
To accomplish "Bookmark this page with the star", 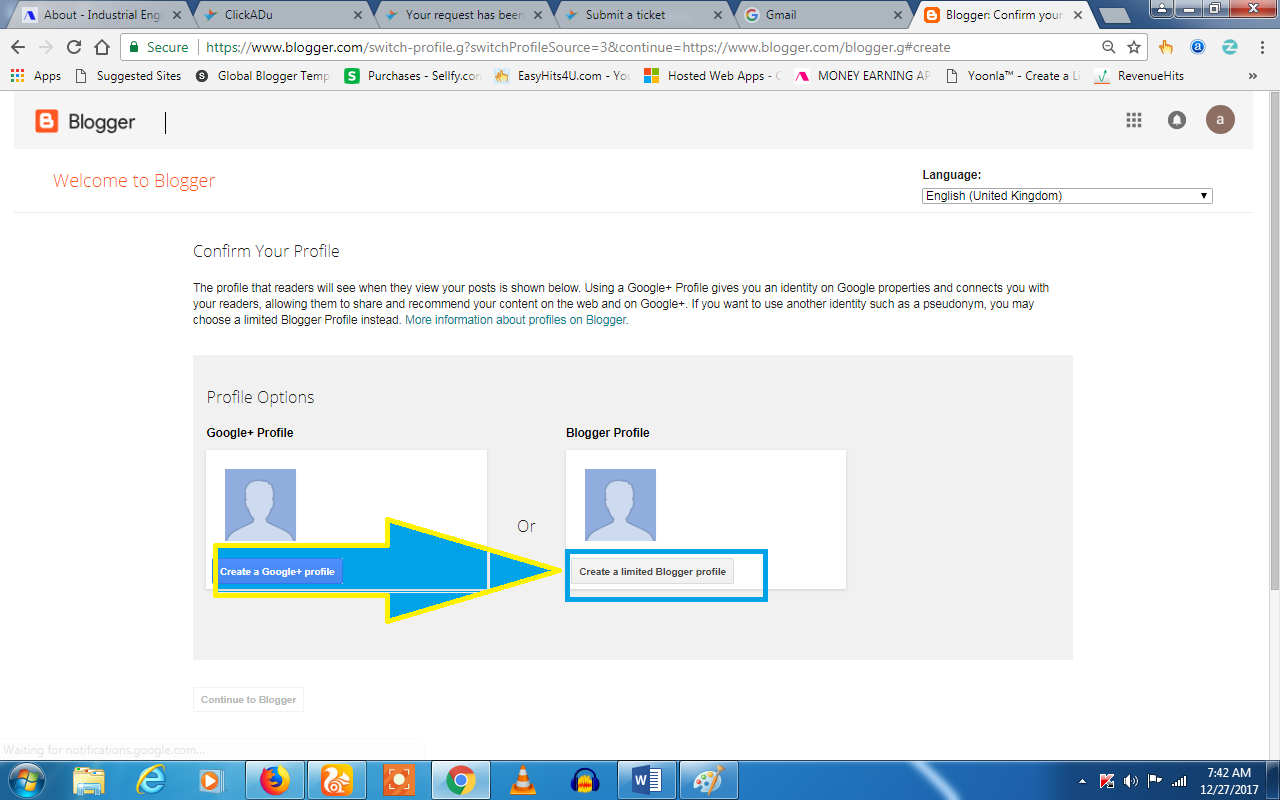I will tap(1134, 47).
